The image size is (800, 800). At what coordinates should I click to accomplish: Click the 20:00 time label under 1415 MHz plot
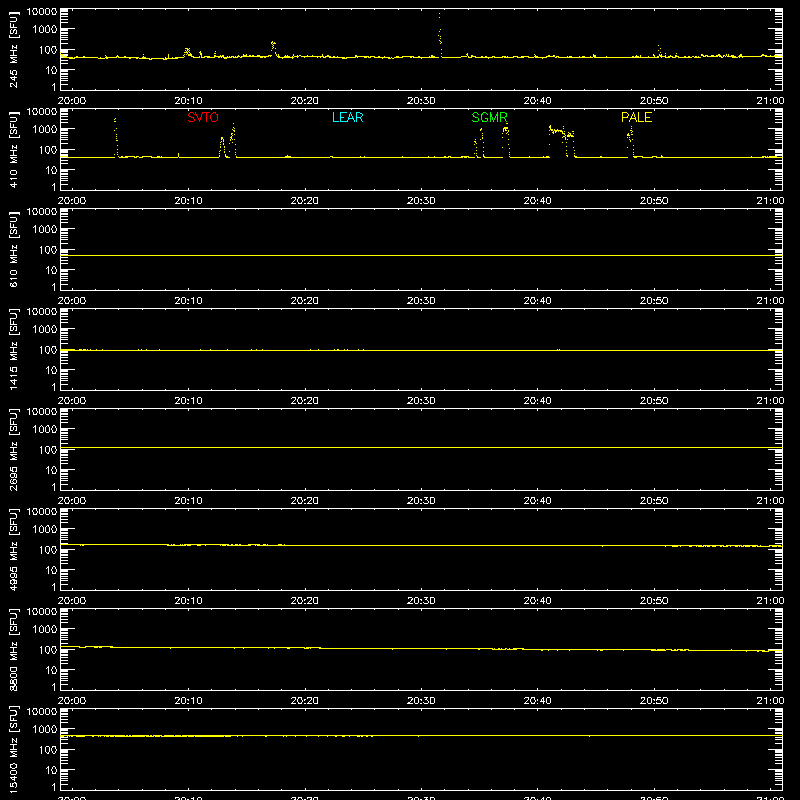pyautogui.click(x=72, y=401)
